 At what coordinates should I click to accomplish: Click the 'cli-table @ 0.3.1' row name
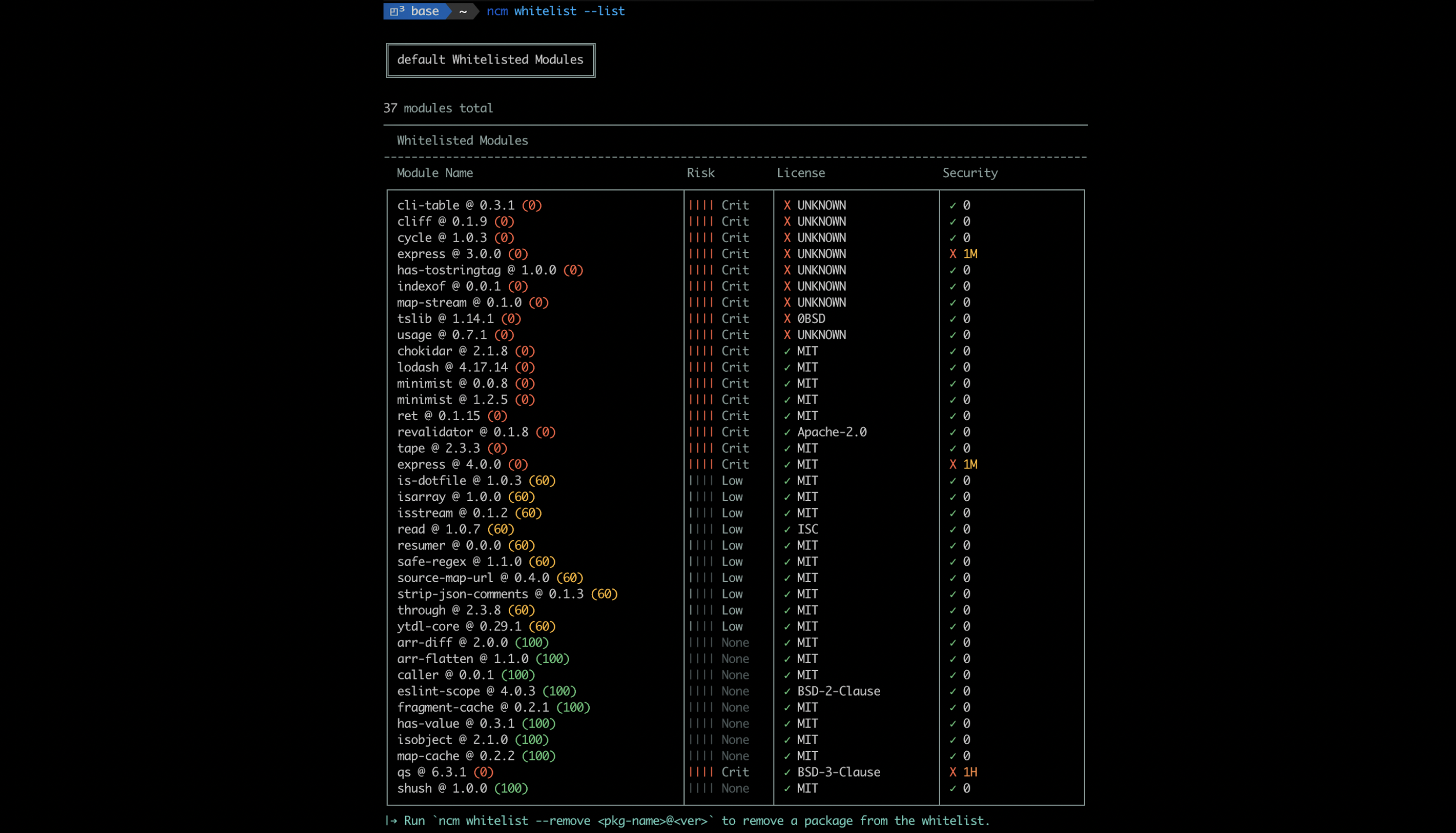pos(456,205)
